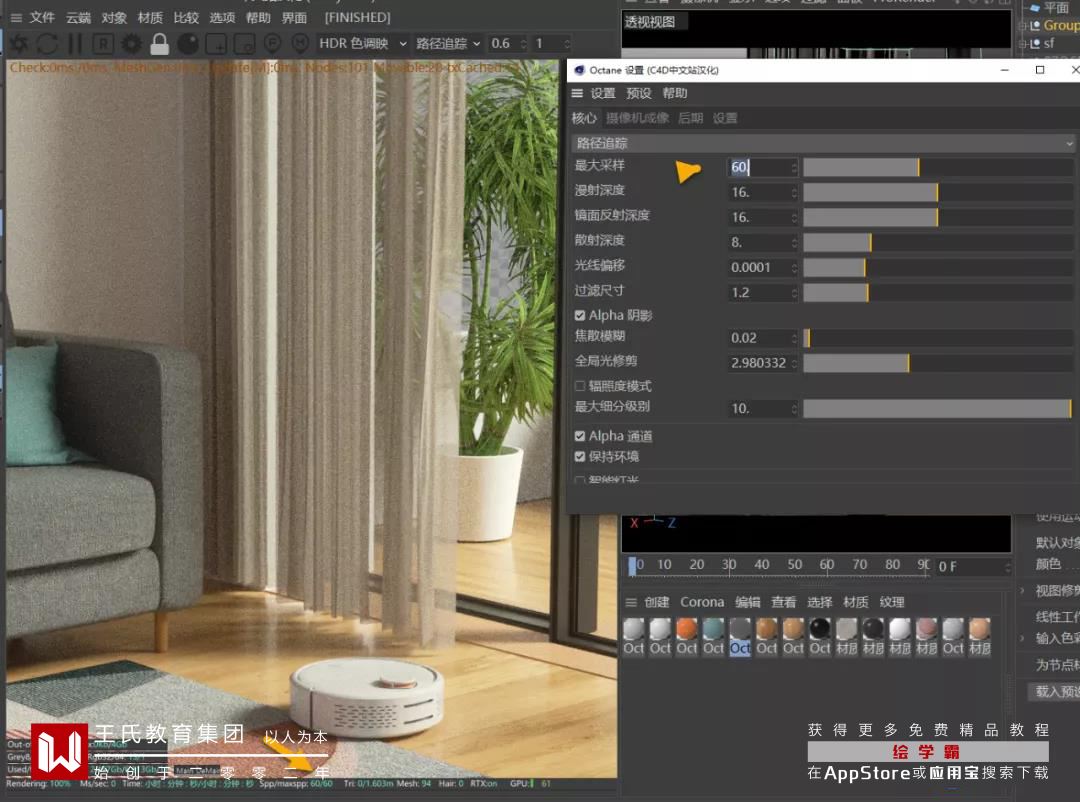The image size is (1080, 802).
Task: Click the Octane logo icon in dialog title bar
Action: pyautogui.click(x=579, y=70)
